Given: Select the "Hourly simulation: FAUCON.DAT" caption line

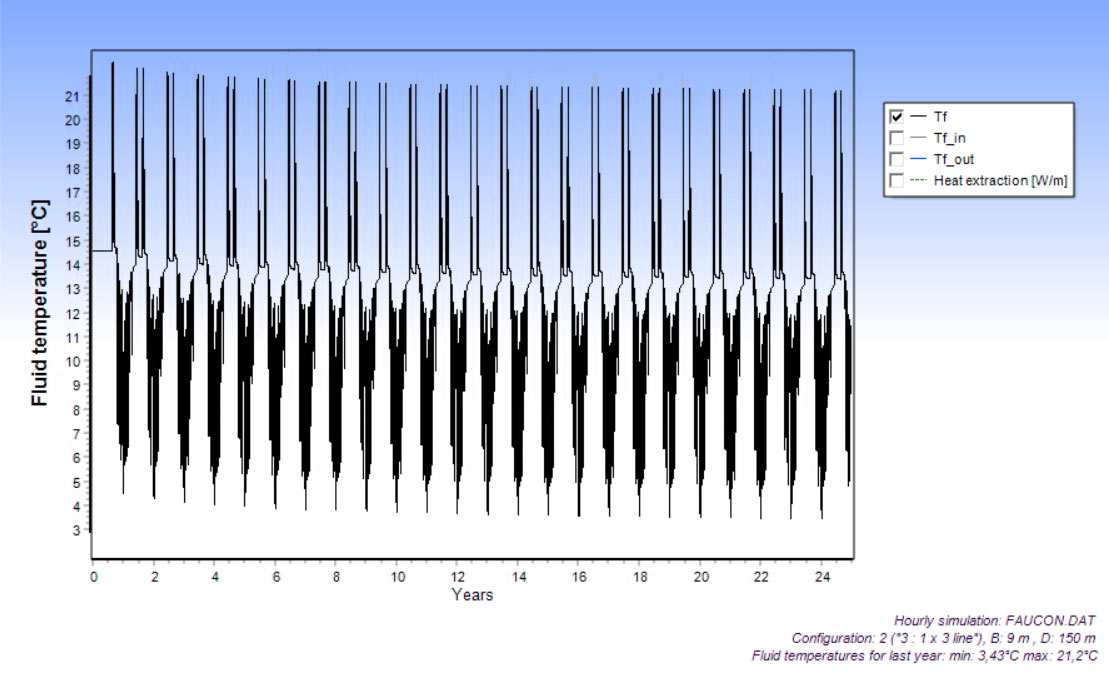Looking at the screenshot, I should [994, 620].
